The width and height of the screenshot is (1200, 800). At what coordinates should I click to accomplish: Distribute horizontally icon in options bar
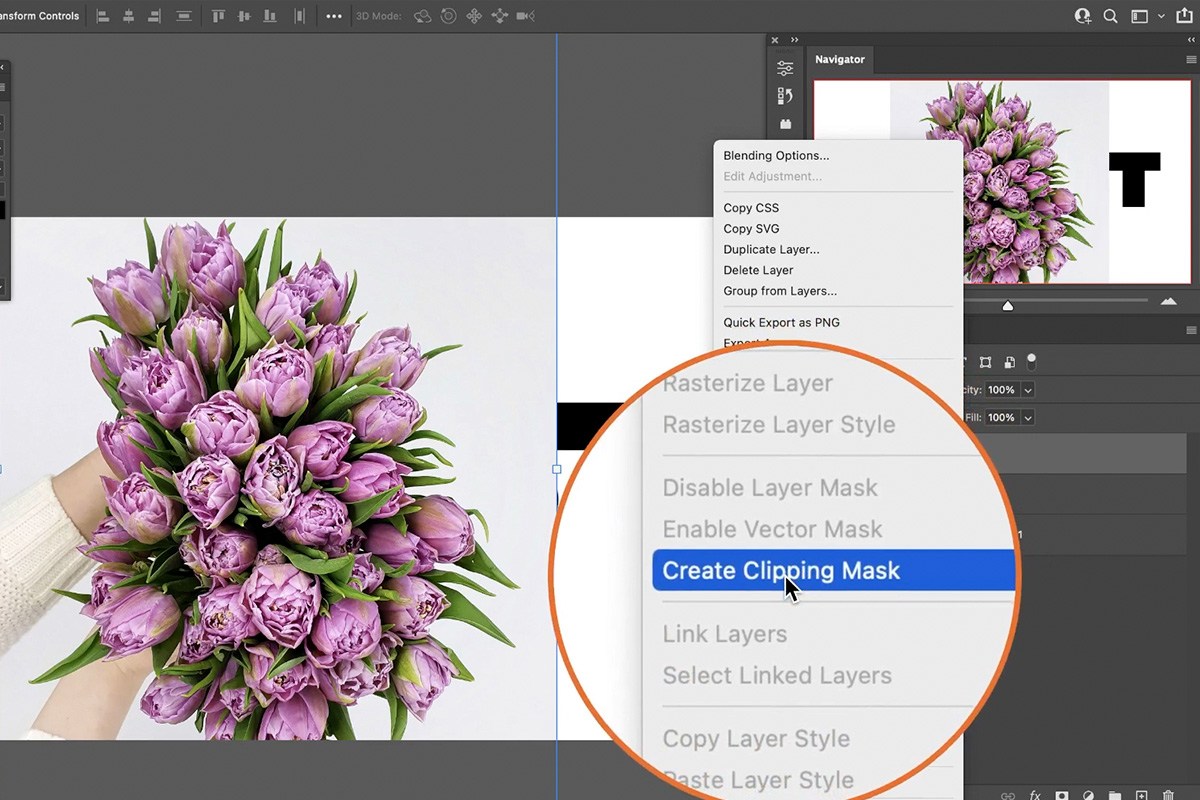[x=300, y=16]
